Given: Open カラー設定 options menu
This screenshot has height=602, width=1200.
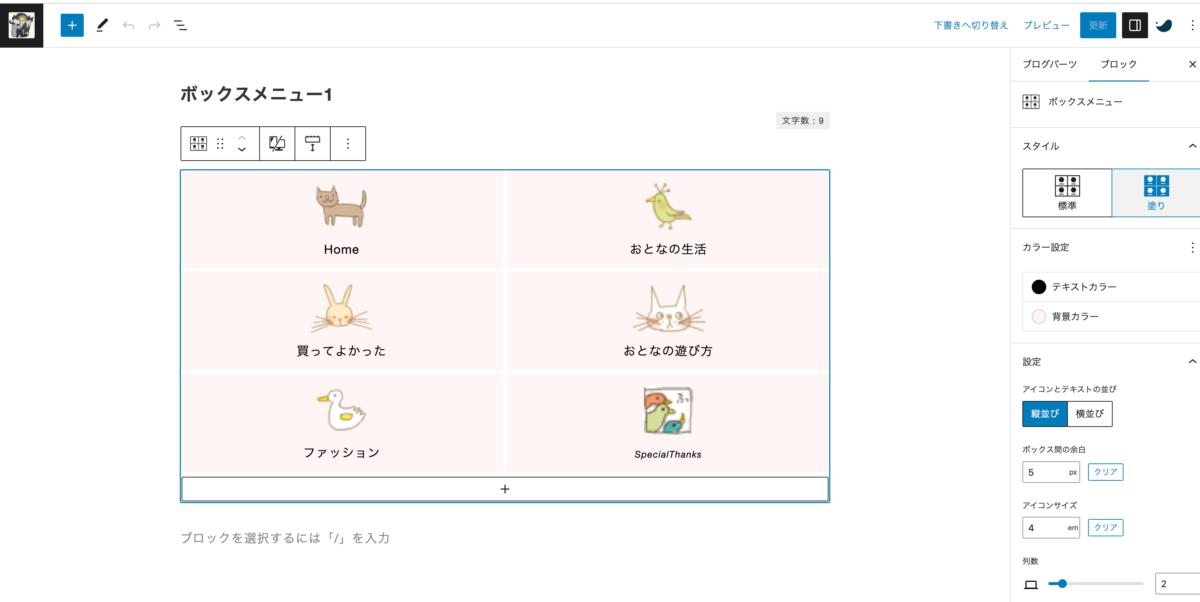Looking at the screenshot, I should 1191,247.
